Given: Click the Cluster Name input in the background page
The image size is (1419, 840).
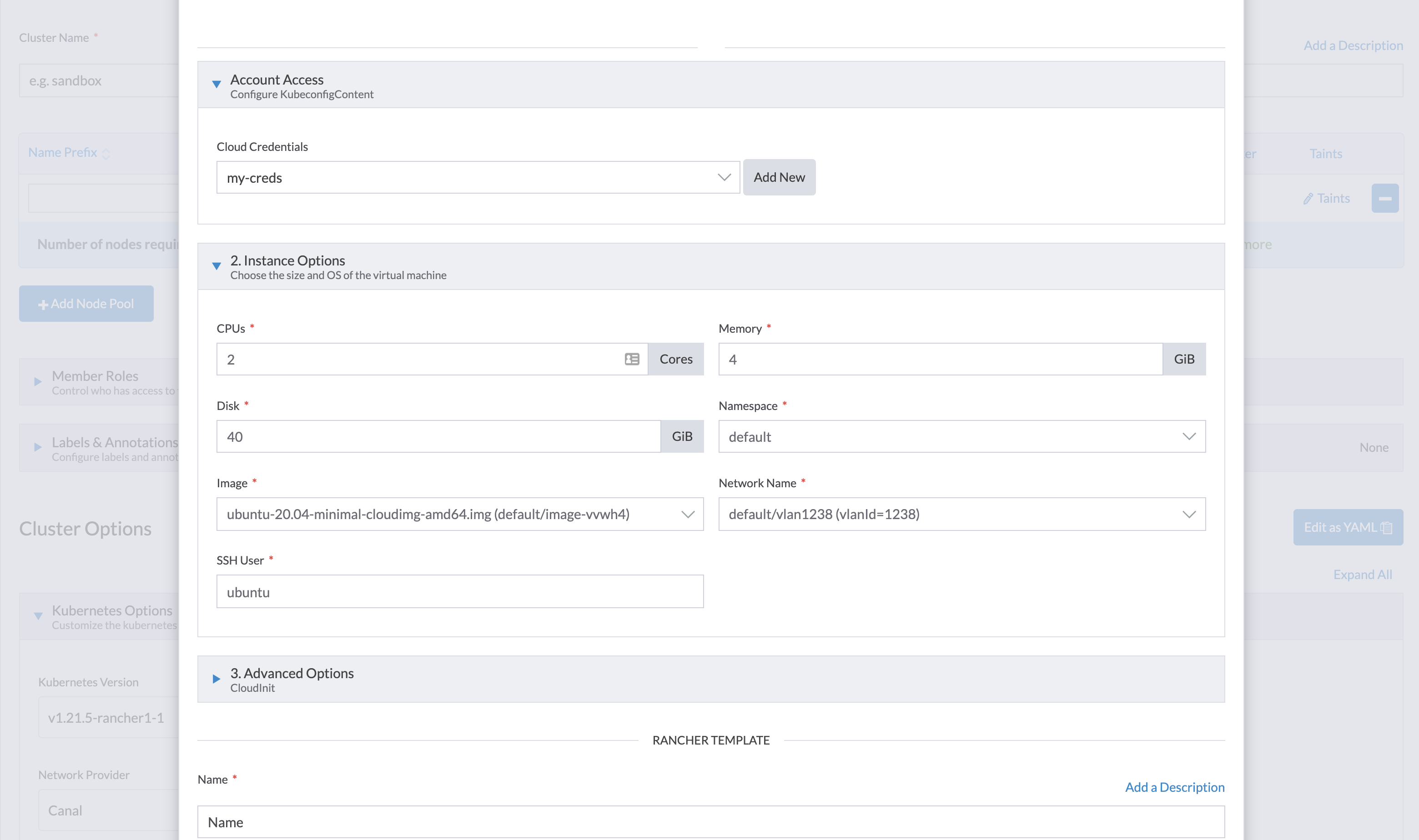Looking at the screenshot, I should (99, 80).
